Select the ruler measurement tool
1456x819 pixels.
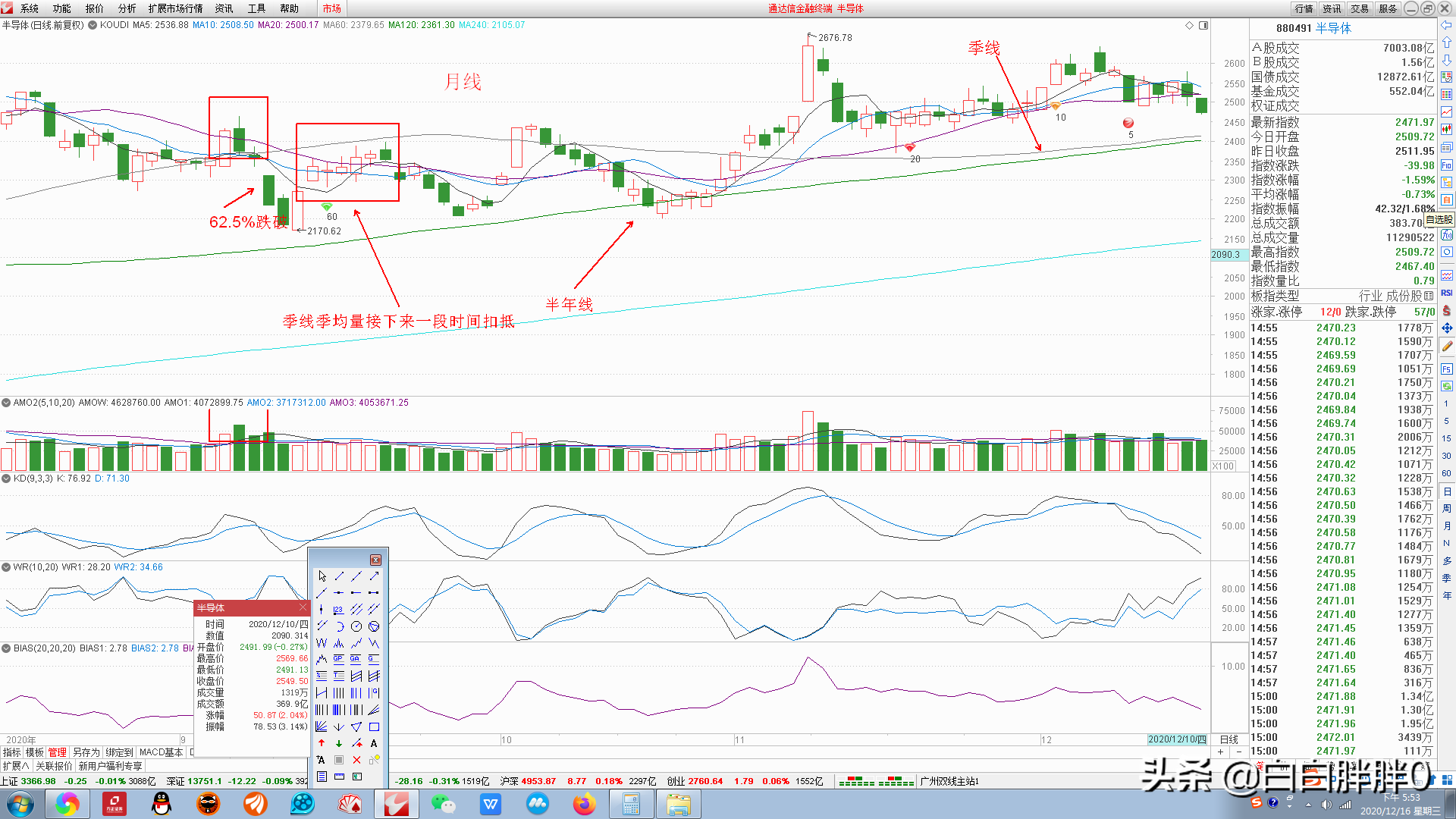(x=339, y=777)
